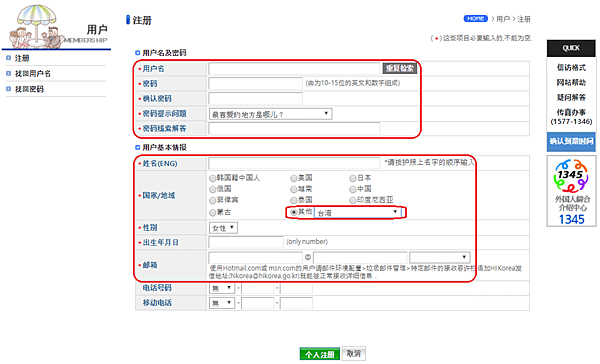
Task: Click the 用户名 input field
Action: tap(294, 69)
